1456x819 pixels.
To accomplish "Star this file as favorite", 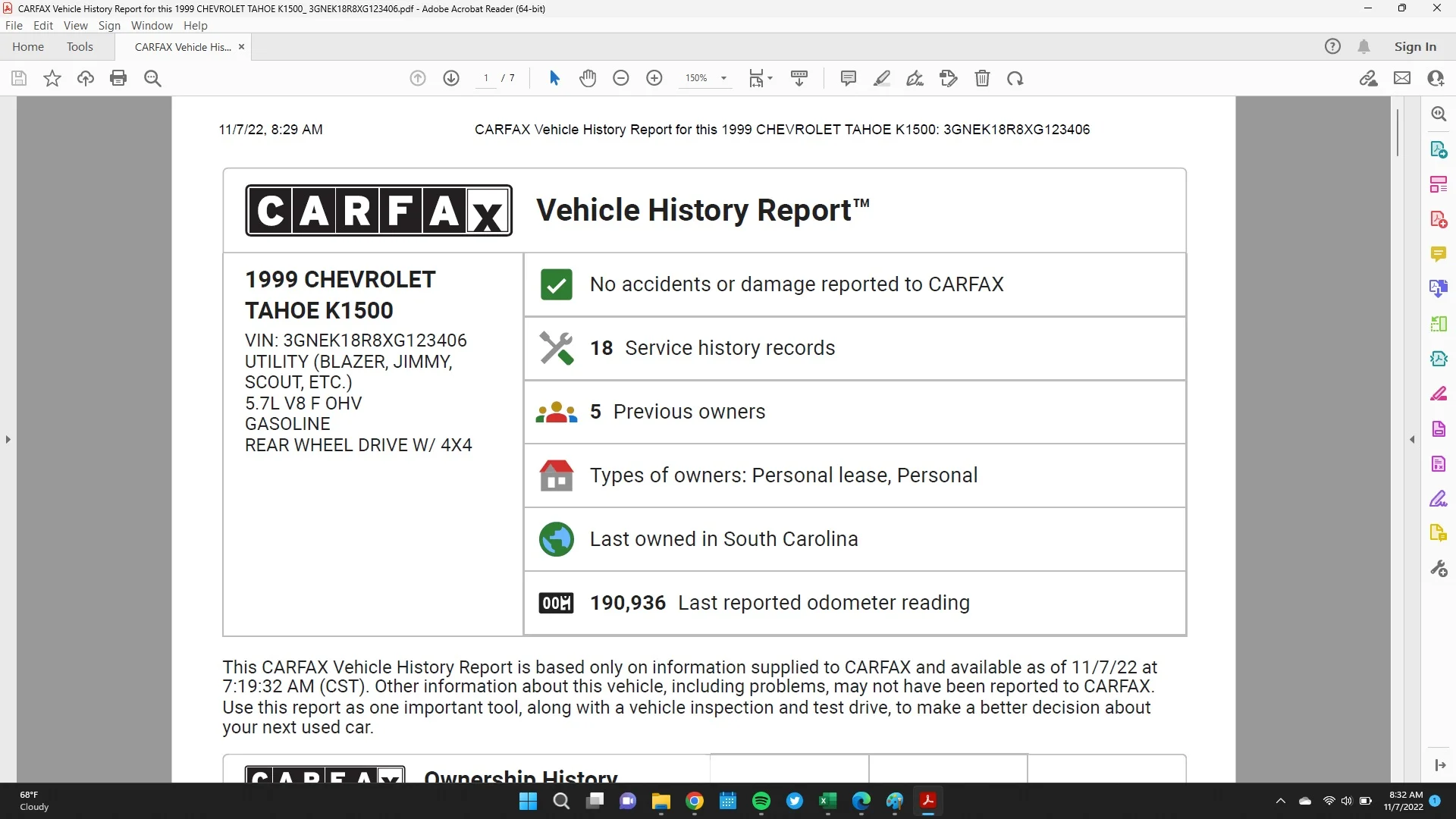I will (52, 78).
